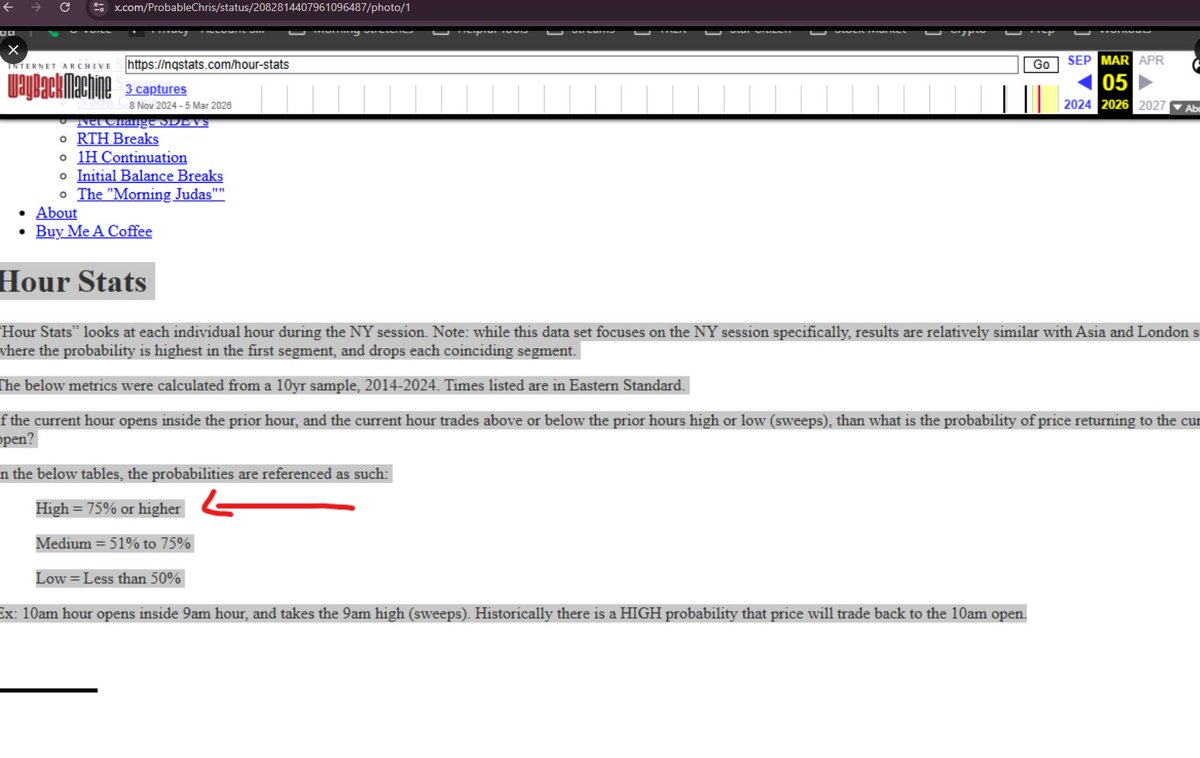Open the Initial Balance Breaks link
1200x758 pixels.
(x=150, y=176)
